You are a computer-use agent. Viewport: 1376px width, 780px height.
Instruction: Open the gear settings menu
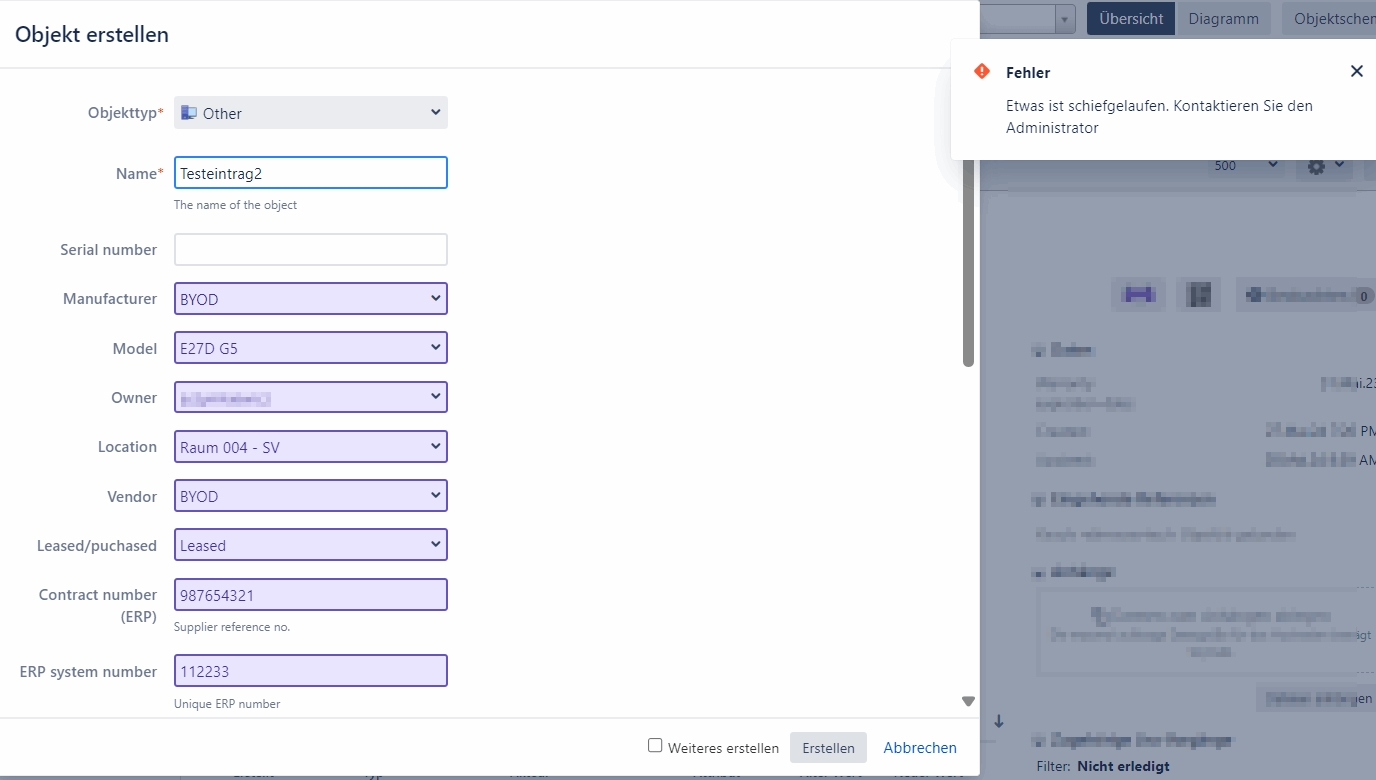tap(1325, 166)
